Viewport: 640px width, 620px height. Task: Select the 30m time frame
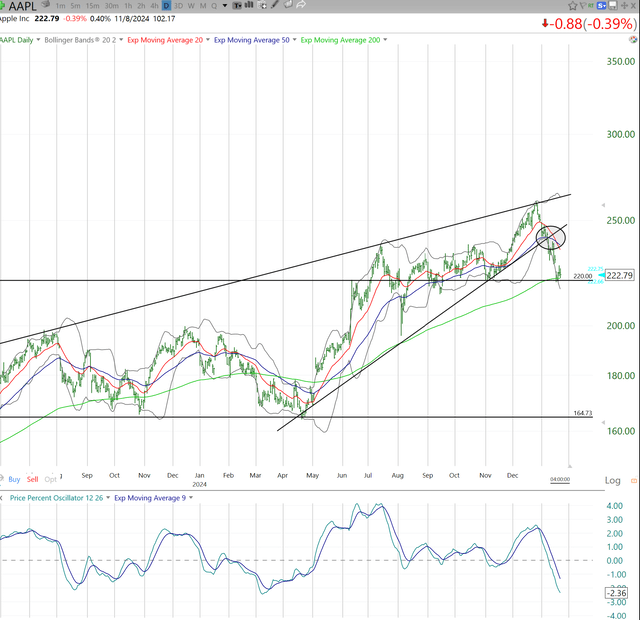point(111,6)
